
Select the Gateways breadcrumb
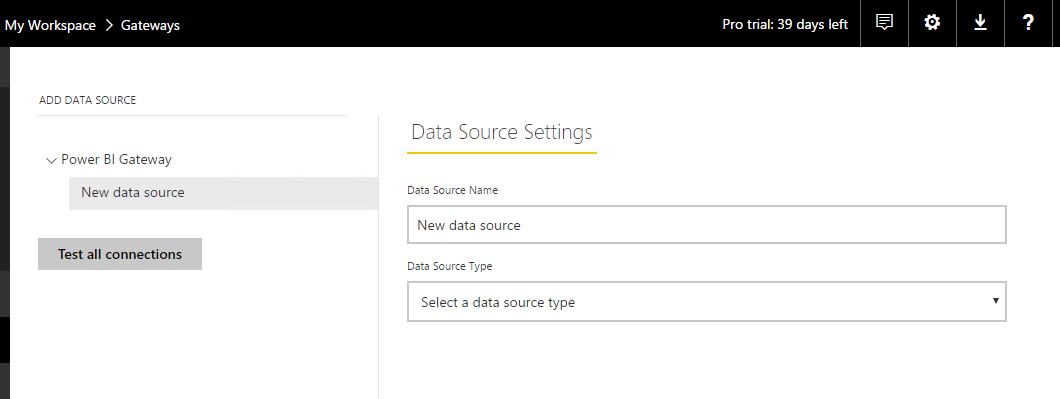click(150, 26)
